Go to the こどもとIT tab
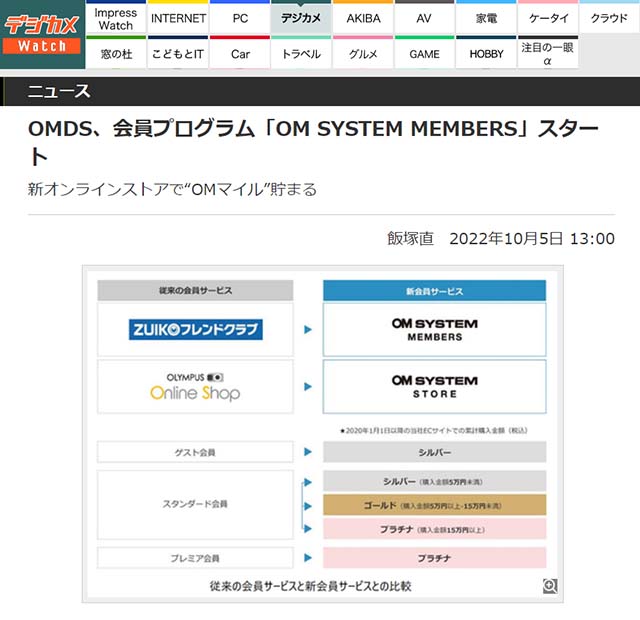 178,53
